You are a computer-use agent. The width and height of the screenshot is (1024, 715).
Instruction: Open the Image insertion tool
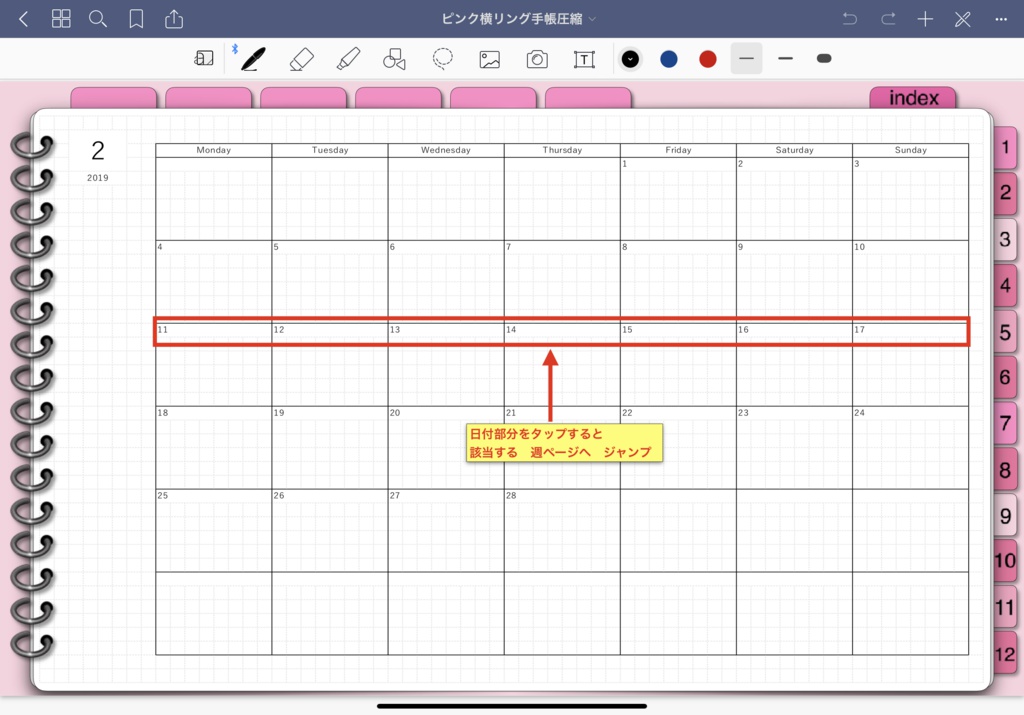pyautogui.click(x=489, y=59)
